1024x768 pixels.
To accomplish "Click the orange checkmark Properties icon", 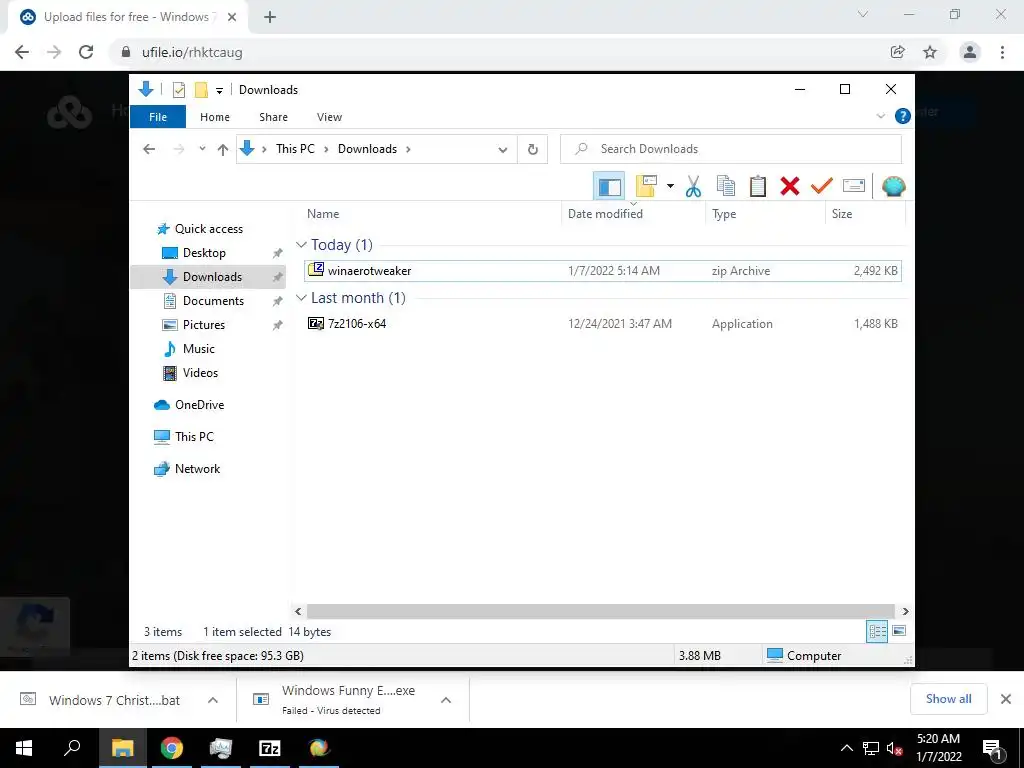I will click(822, 186).
